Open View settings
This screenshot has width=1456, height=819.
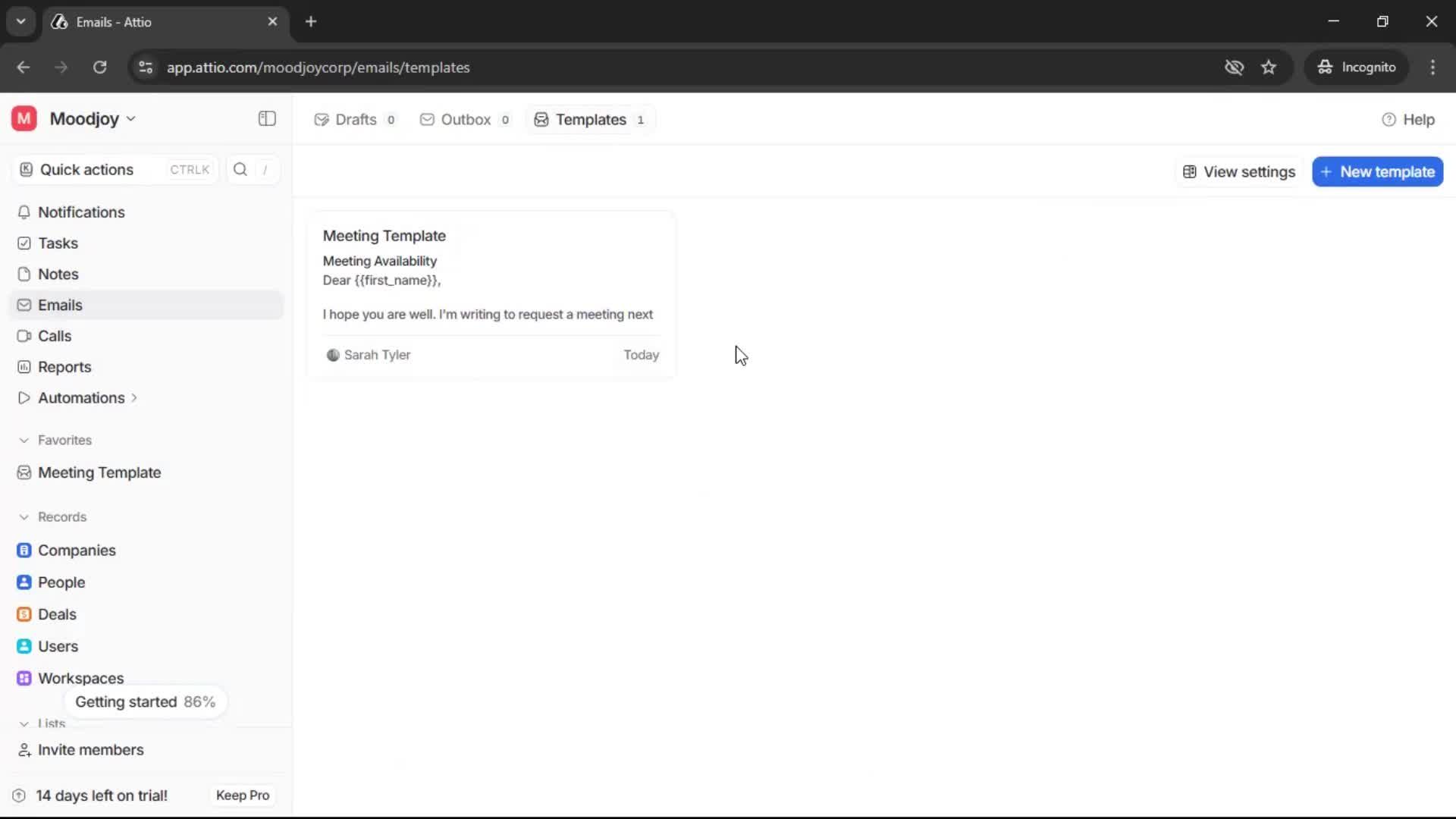click(1238, 171)
